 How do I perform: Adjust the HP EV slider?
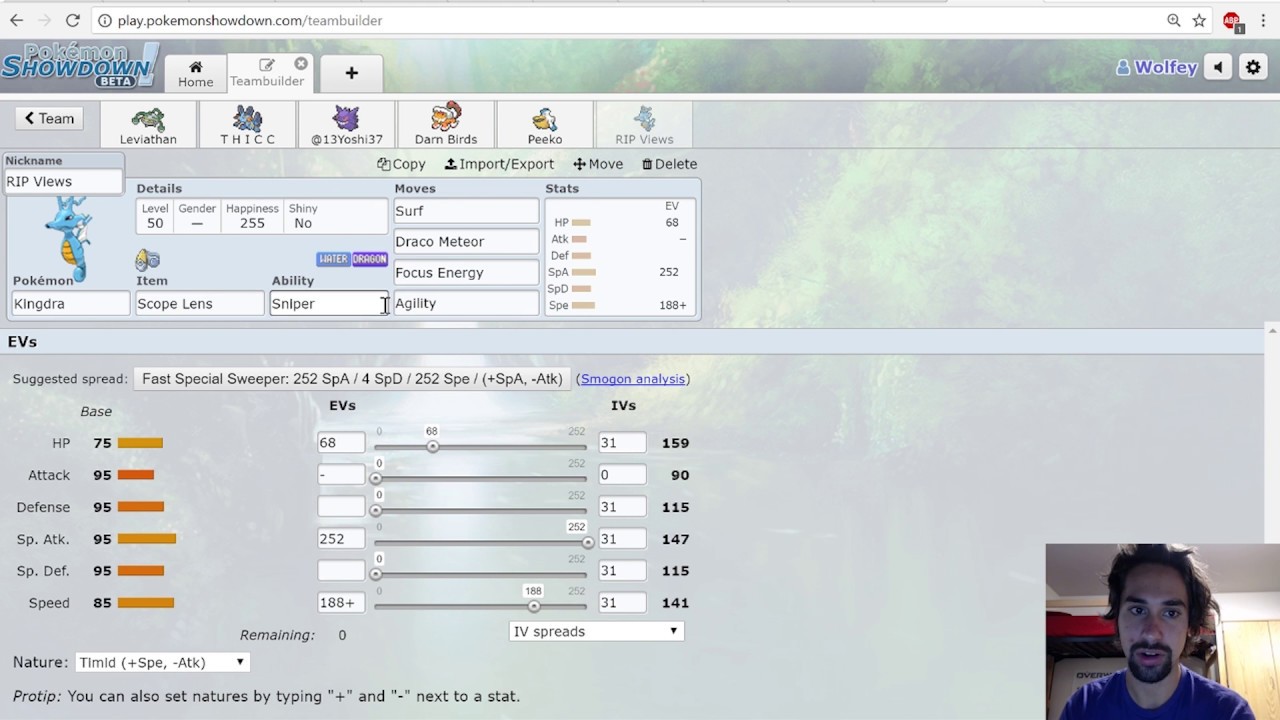pos(480,446)
